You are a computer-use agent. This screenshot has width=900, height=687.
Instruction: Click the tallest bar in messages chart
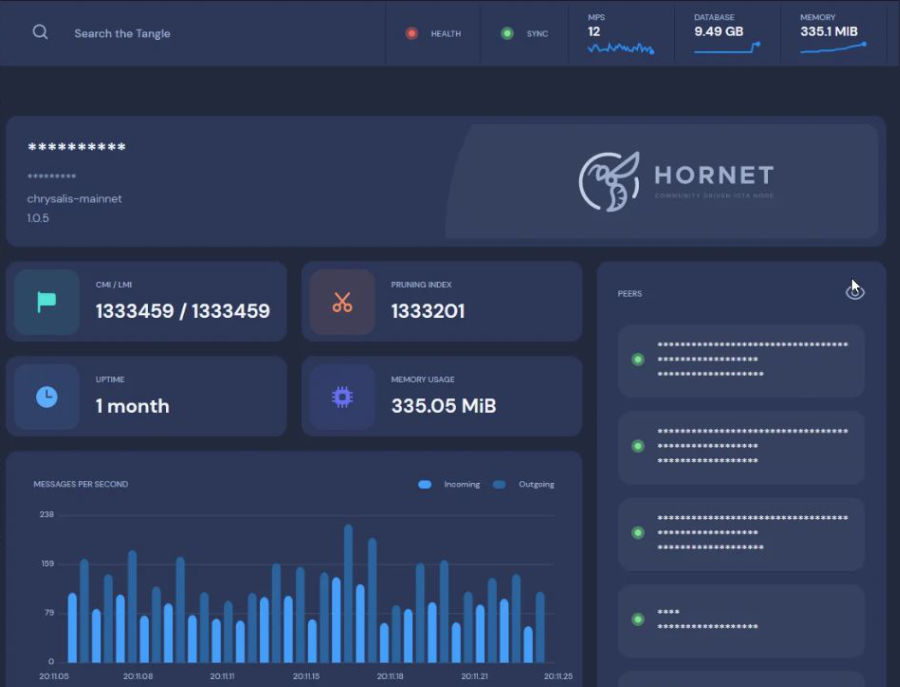click(348, 593)
